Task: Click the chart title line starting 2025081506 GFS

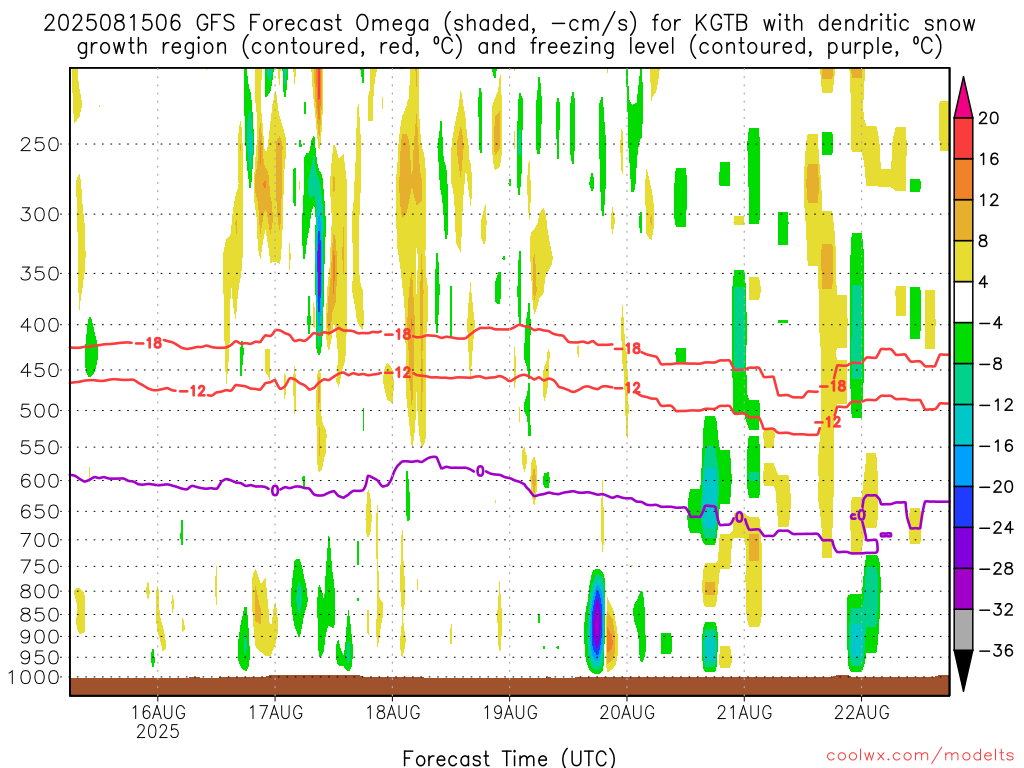Action: click(x=509, y=23)
